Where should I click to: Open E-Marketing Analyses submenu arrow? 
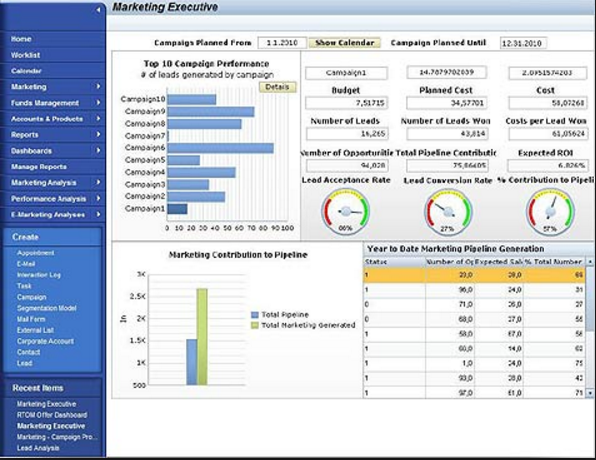[x=98, y=214]
